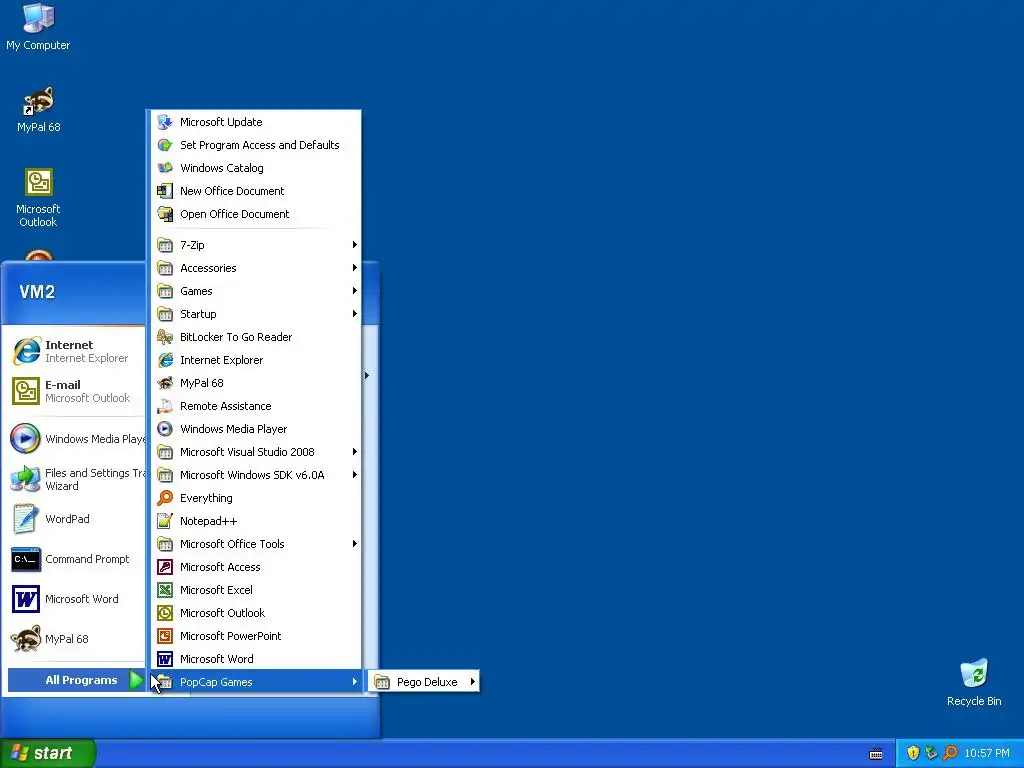This screenshot has height=768, width=1024.
Task: Expand the Microsoft Visual Studio 2008 submenu arrow
Action: (355, 452)
